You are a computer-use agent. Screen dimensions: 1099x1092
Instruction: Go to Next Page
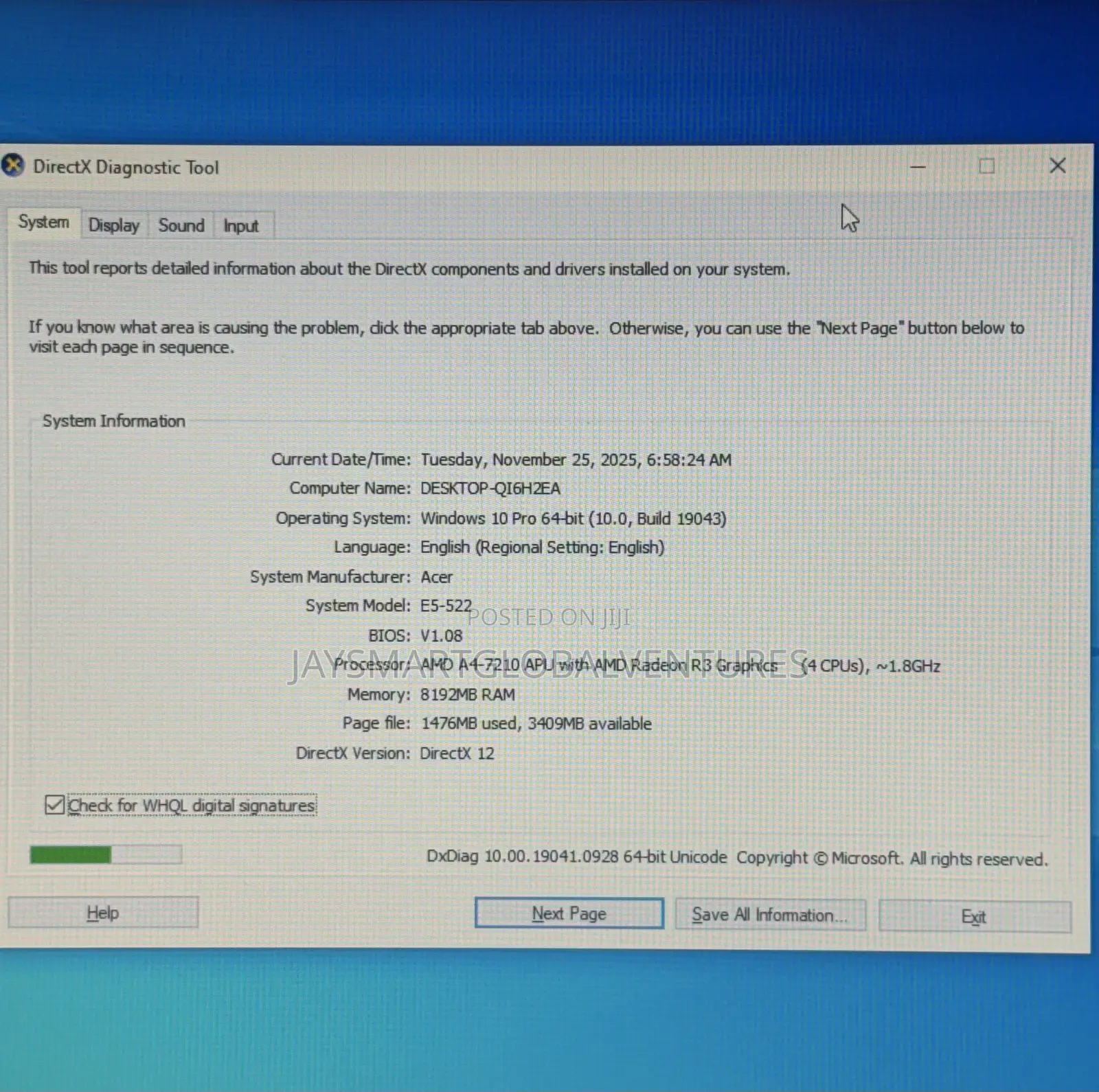(x=569, y=913)
